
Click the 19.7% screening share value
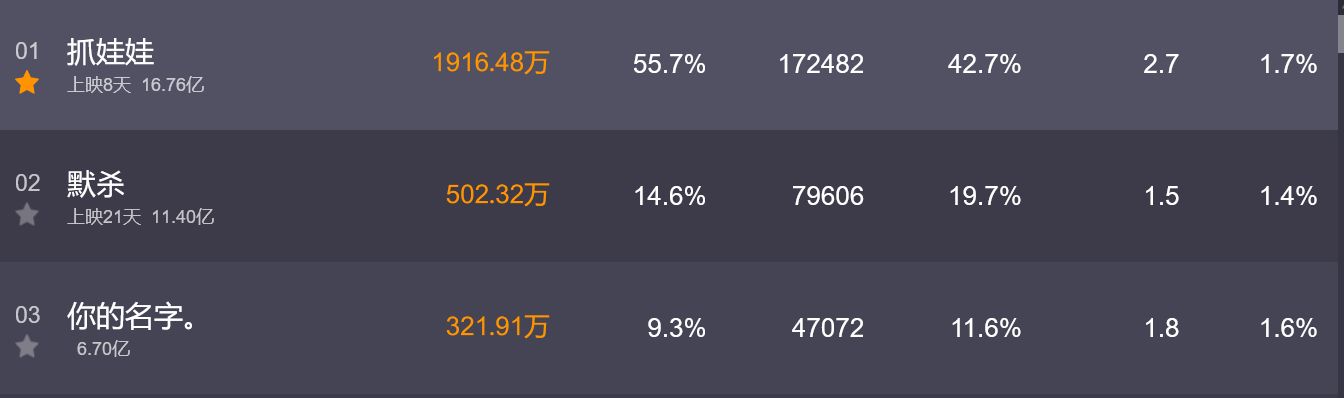pyautogui.click(x=984, y=197)
